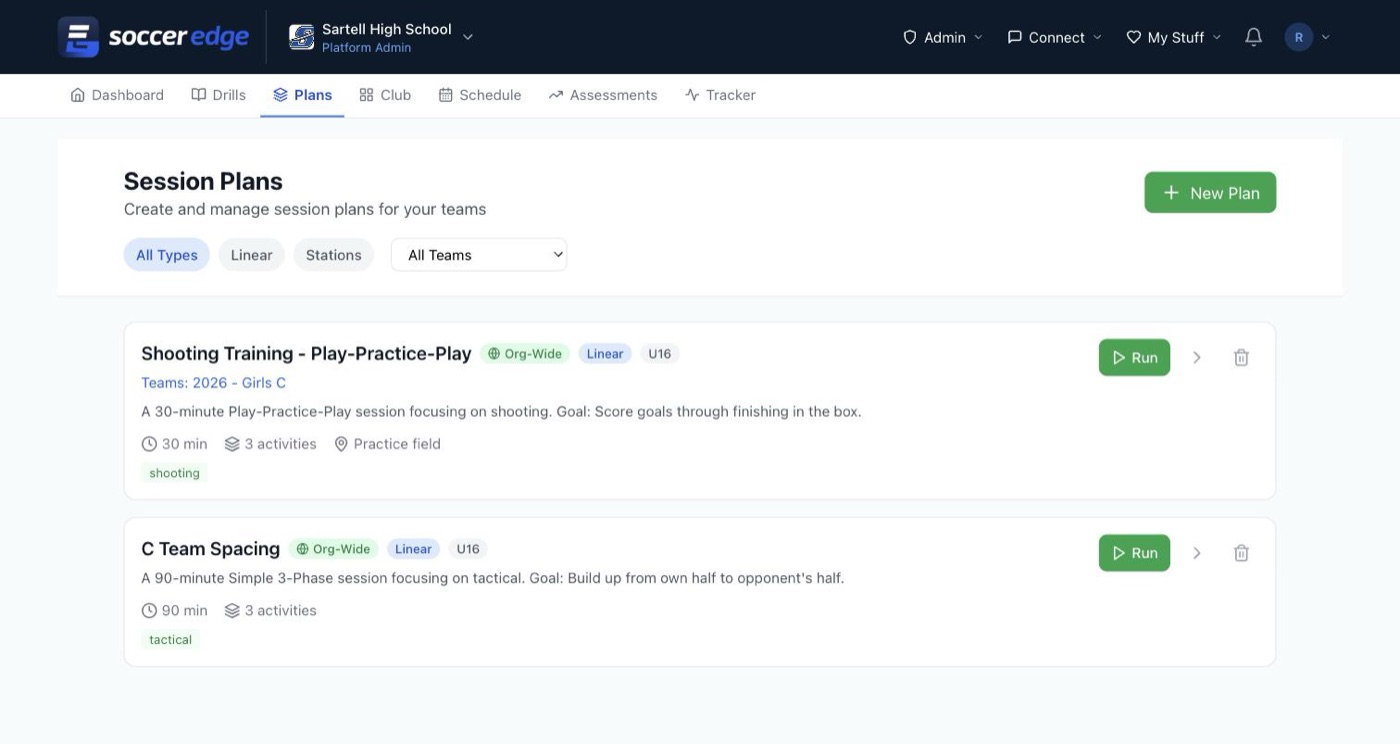Run the C Team Spacing plan
This screenshot has height=744, width=1400.
[x=1134, y=553]
